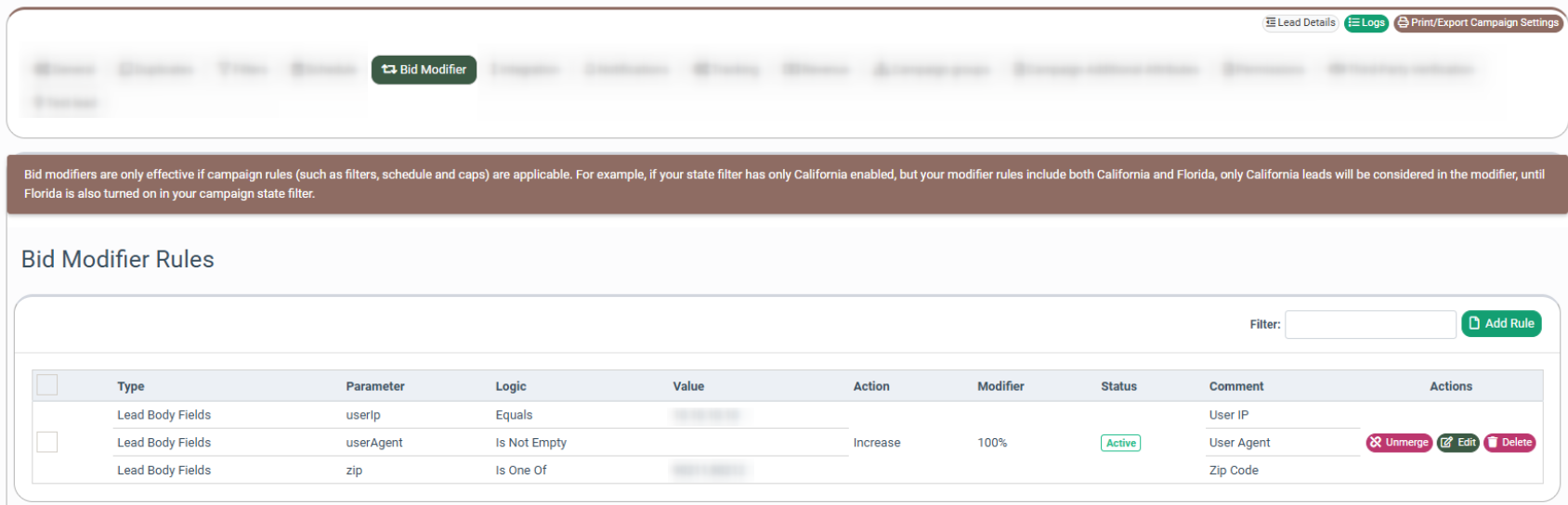The height and width of the screenshot is (505, 1568).
Task: Edit the bid modifier rule
Action: (x=1457, y=443)
